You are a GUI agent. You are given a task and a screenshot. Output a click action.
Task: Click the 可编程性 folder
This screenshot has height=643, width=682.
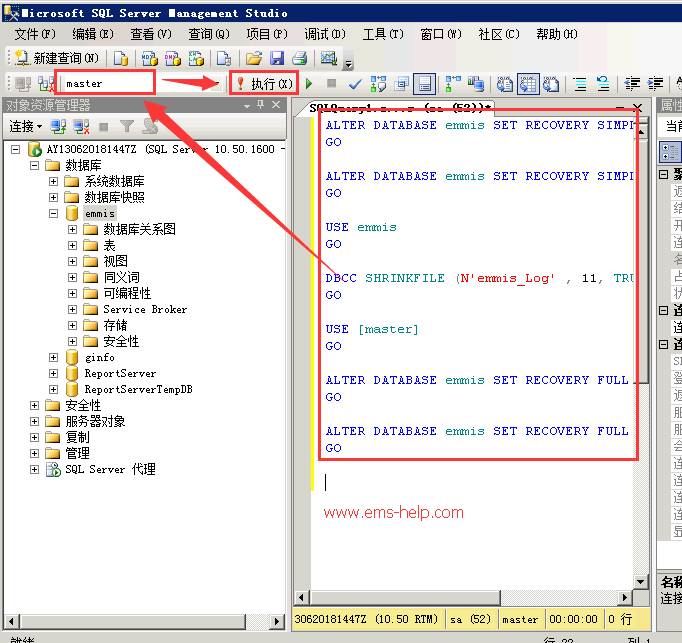click(127, 293)
